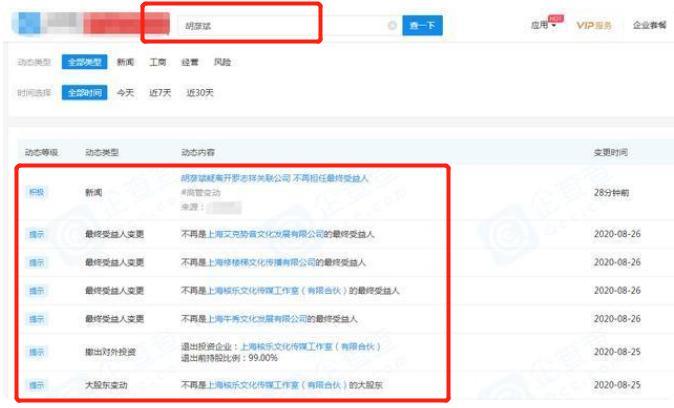
Task: Open the 企业套餐 menu
Action: (x=650, y=25)
